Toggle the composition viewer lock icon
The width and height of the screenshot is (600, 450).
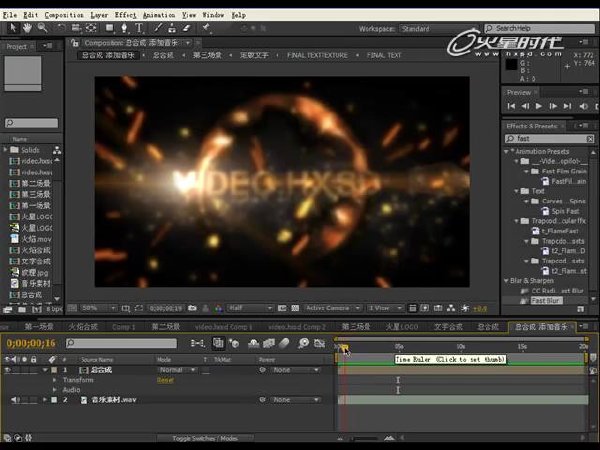pos(75,43)
